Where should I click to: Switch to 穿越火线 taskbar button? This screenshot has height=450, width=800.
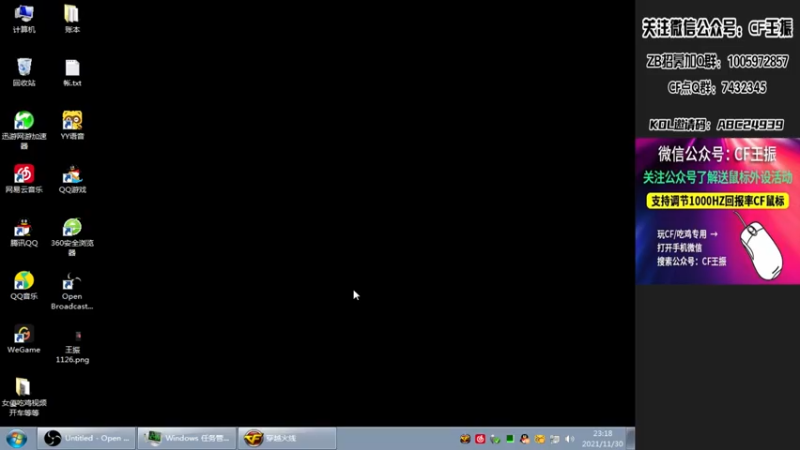click(x=287, y=438)
